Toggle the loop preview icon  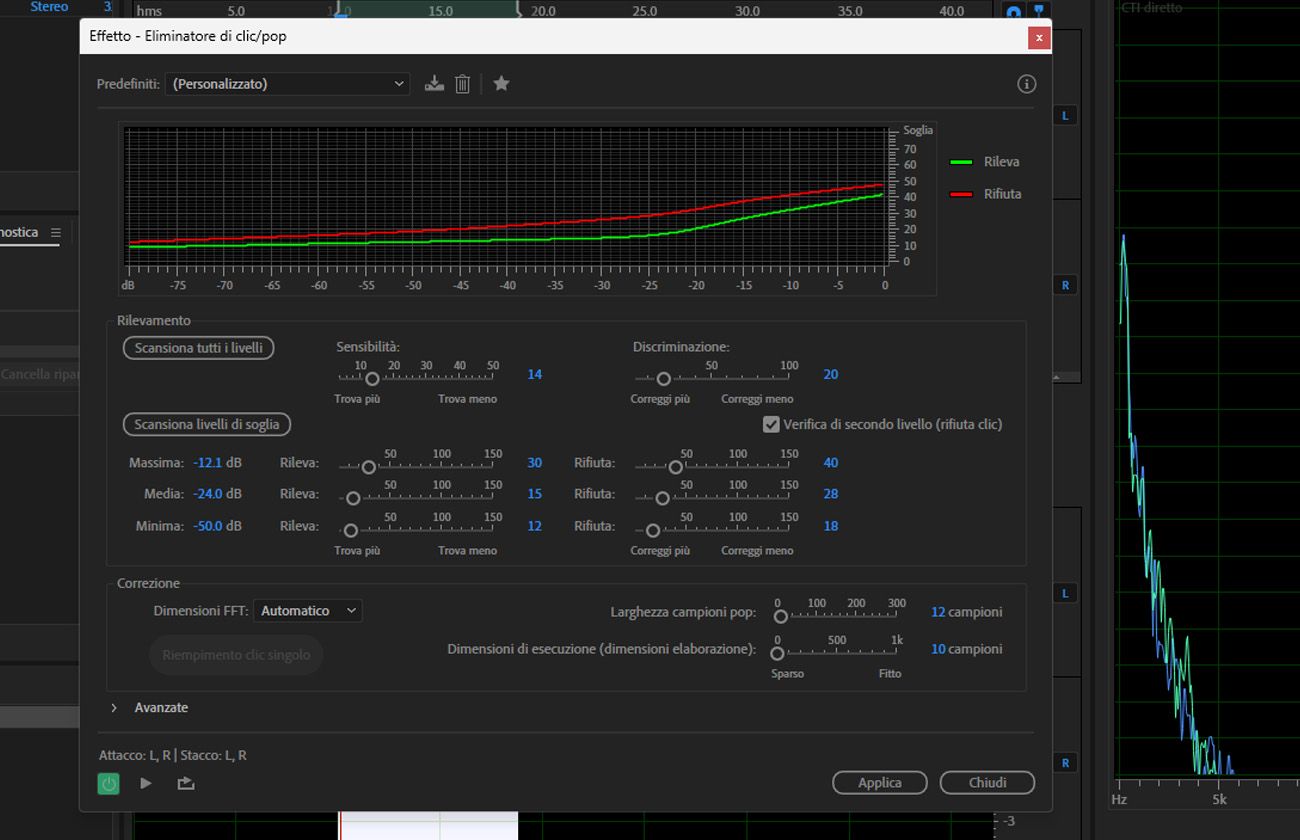(x=185, y=783)
